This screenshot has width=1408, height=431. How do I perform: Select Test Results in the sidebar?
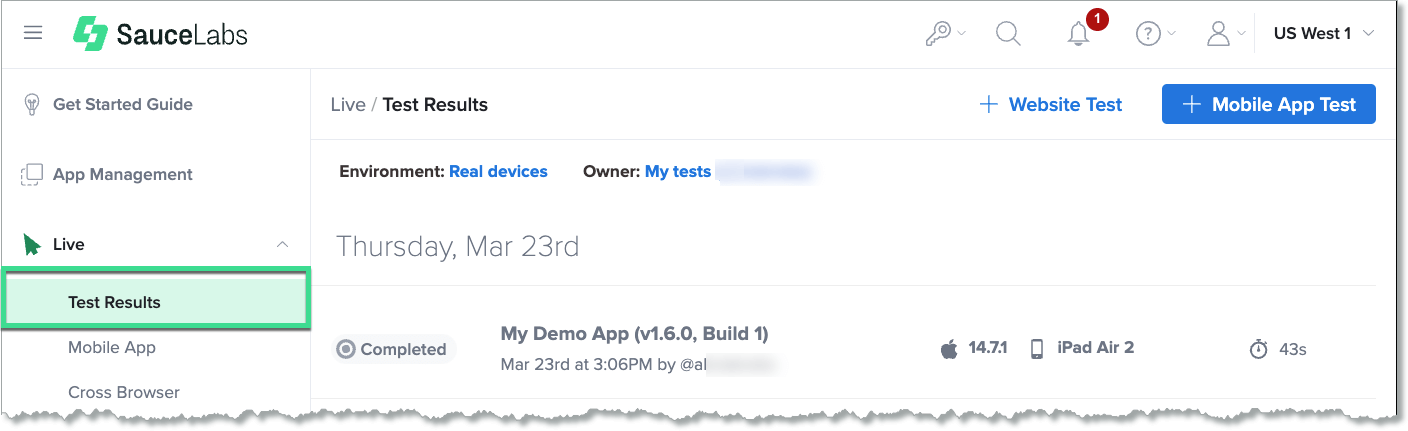point(114,302)
